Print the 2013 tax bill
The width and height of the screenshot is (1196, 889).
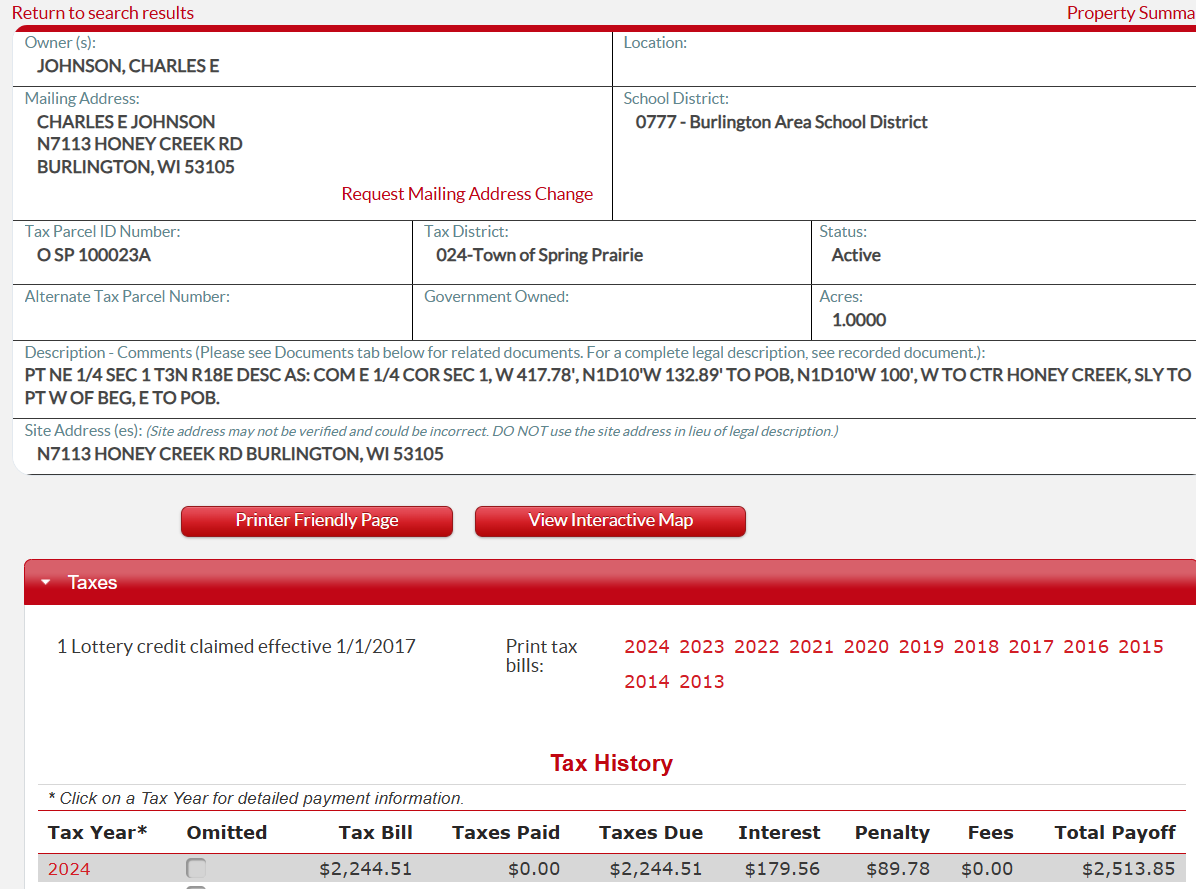pos(702,682)
